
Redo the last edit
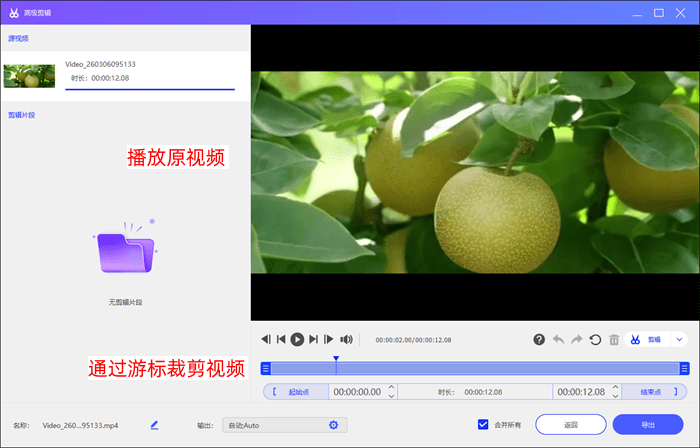[x=577, y=340]
